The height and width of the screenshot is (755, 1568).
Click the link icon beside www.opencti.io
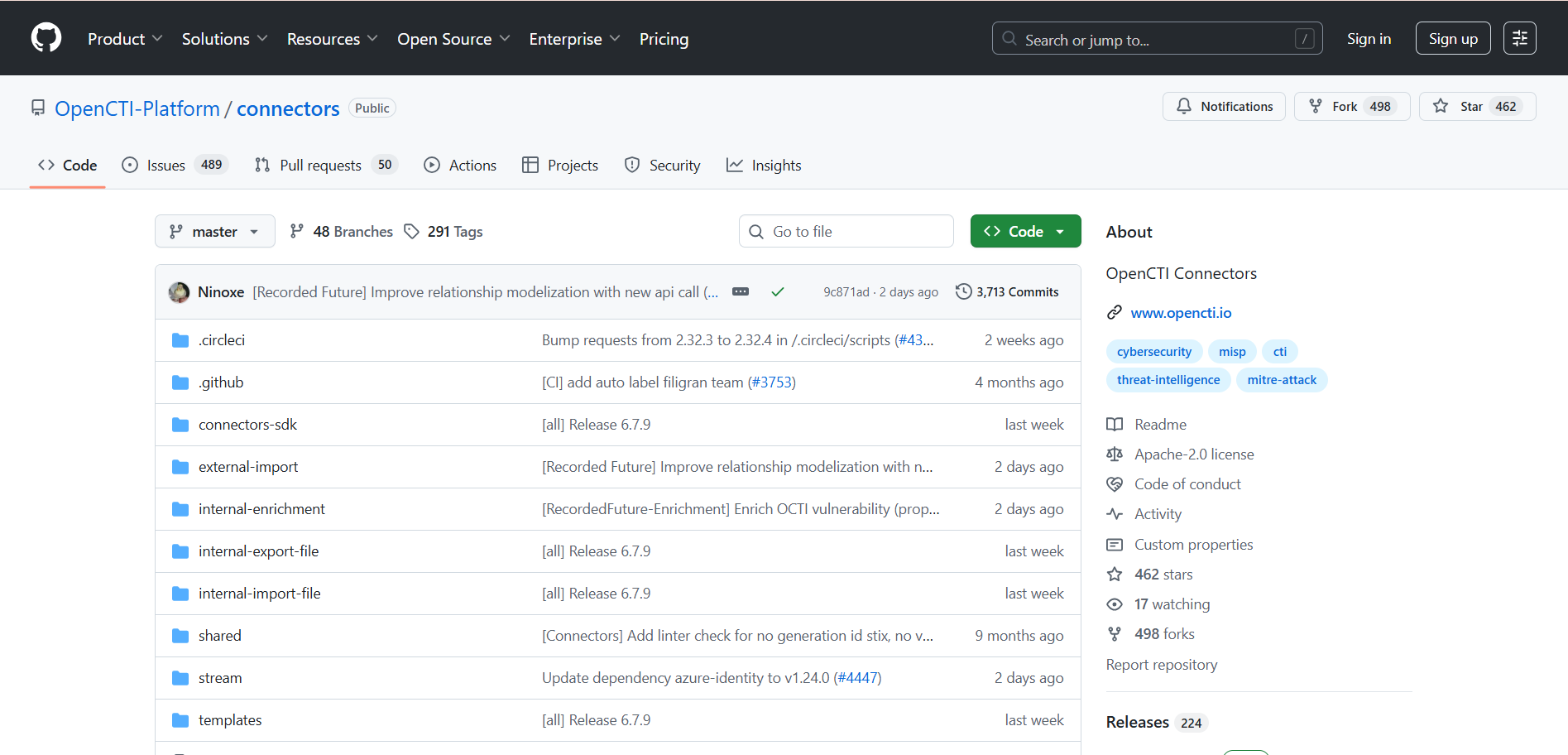(x=1115, y=312)
